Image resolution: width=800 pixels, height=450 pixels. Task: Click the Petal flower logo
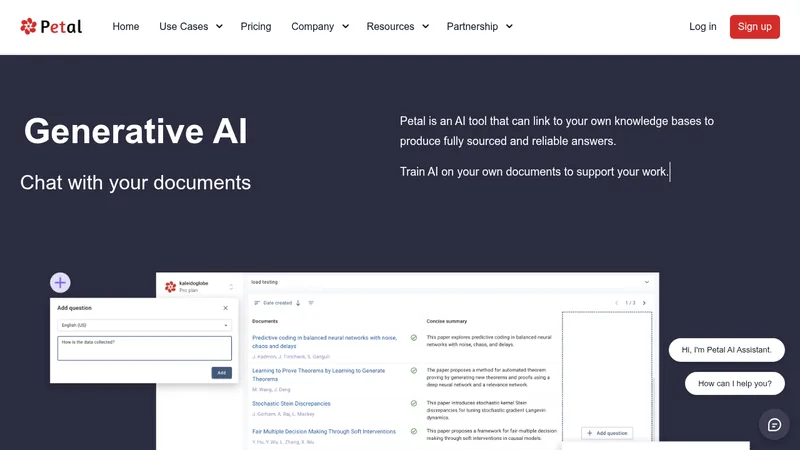[28, 27]
